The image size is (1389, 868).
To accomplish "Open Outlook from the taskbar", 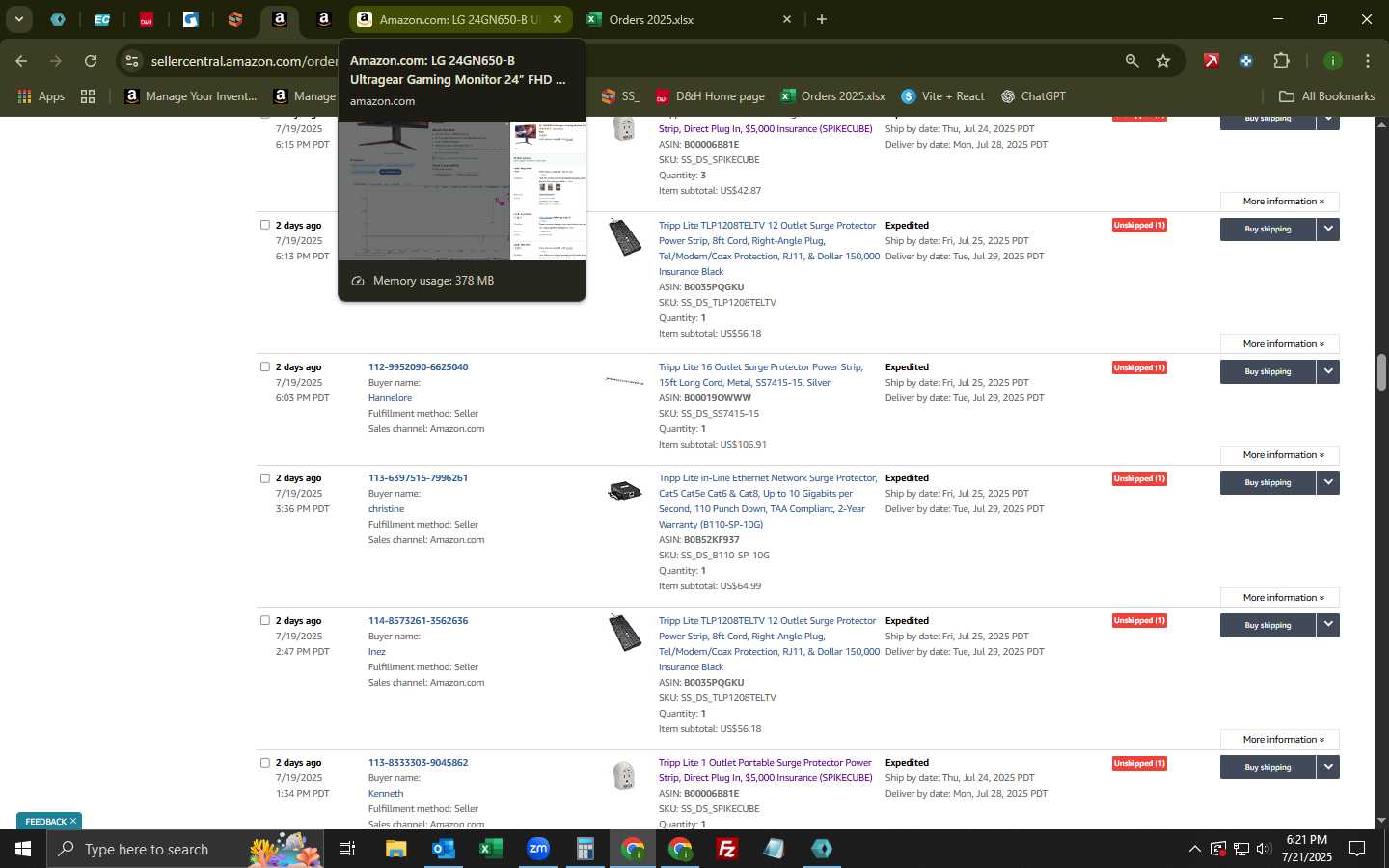I will [443, 849].
